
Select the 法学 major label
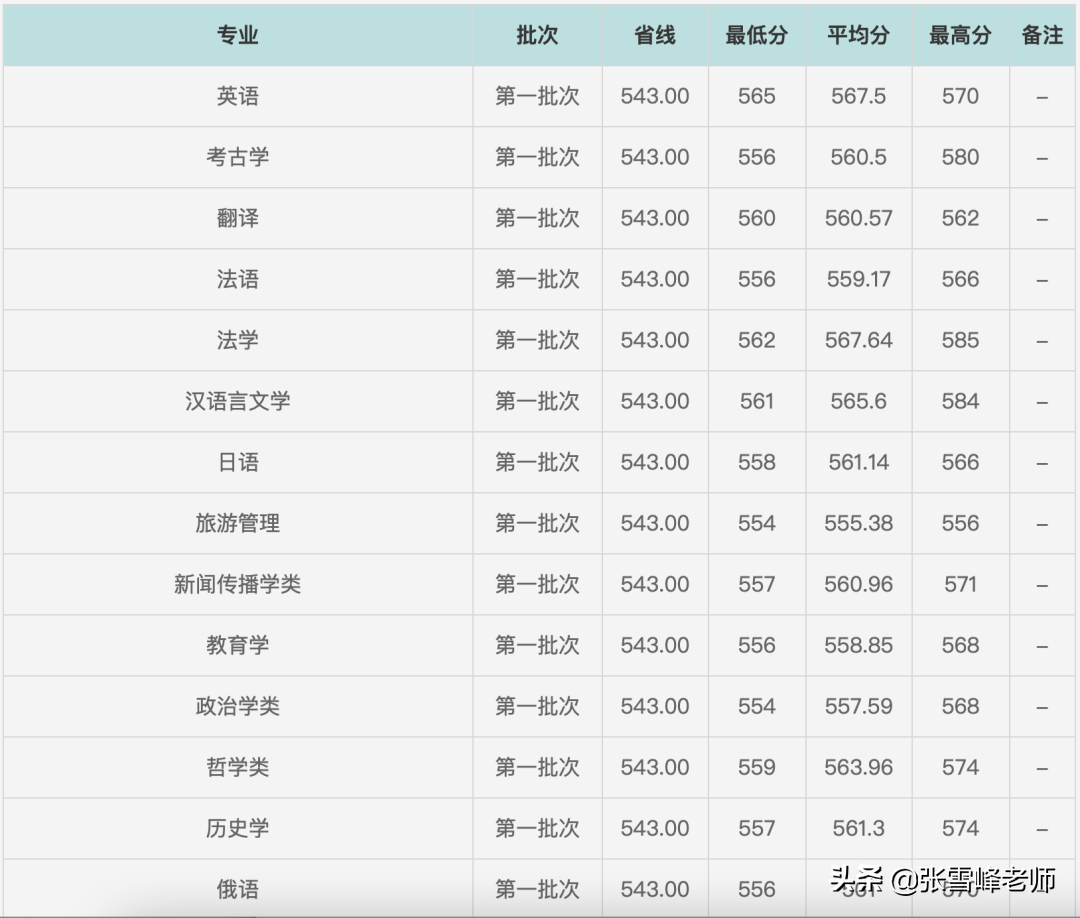(x=236, y=340)
